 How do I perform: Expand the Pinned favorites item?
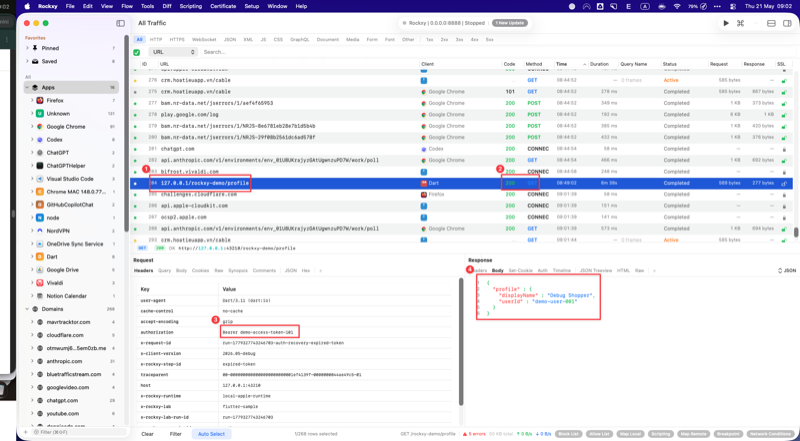pyautogui.click(x=27, y=48)
